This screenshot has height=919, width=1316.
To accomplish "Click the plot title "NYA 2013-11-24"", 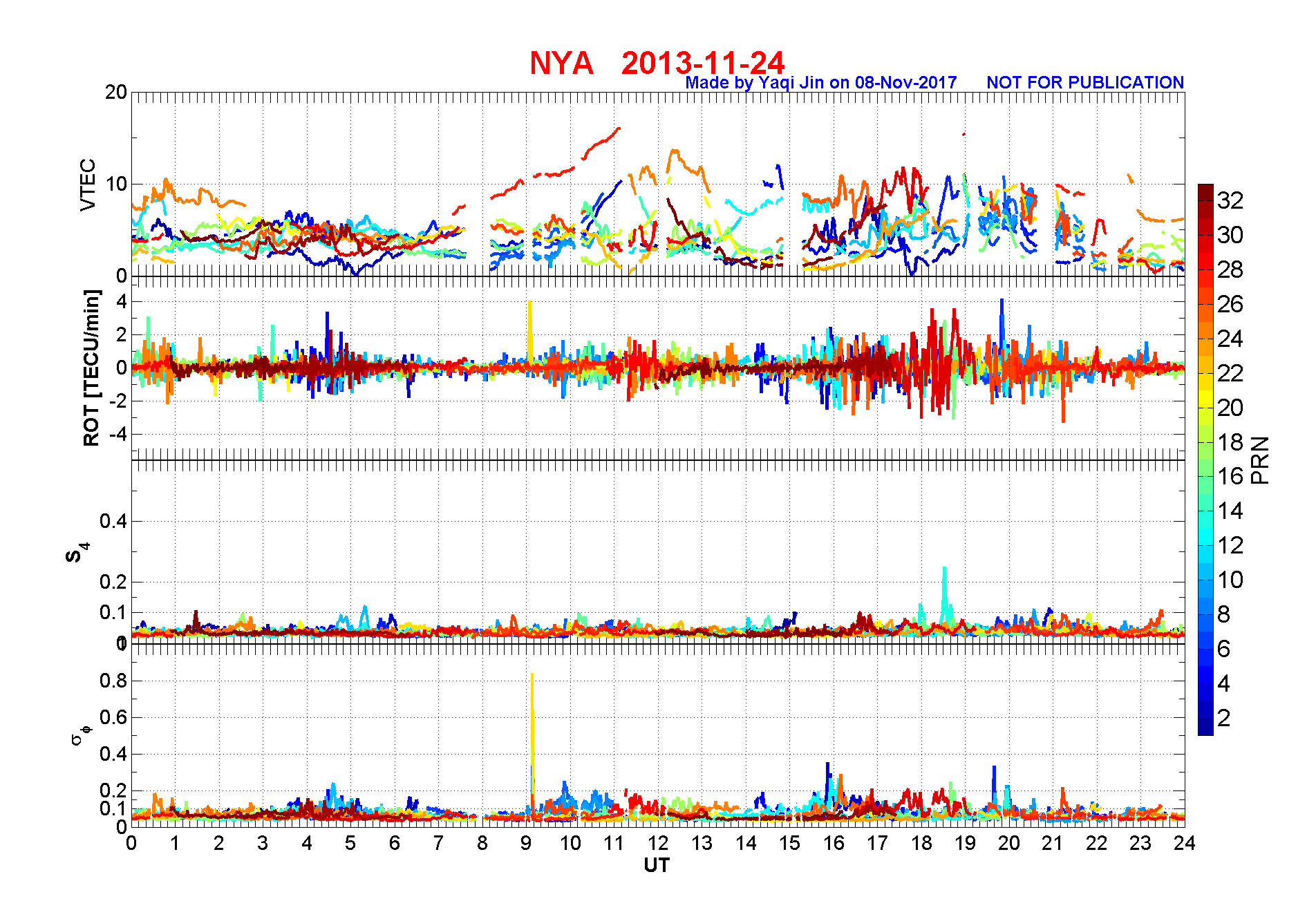I will point(657,63).
